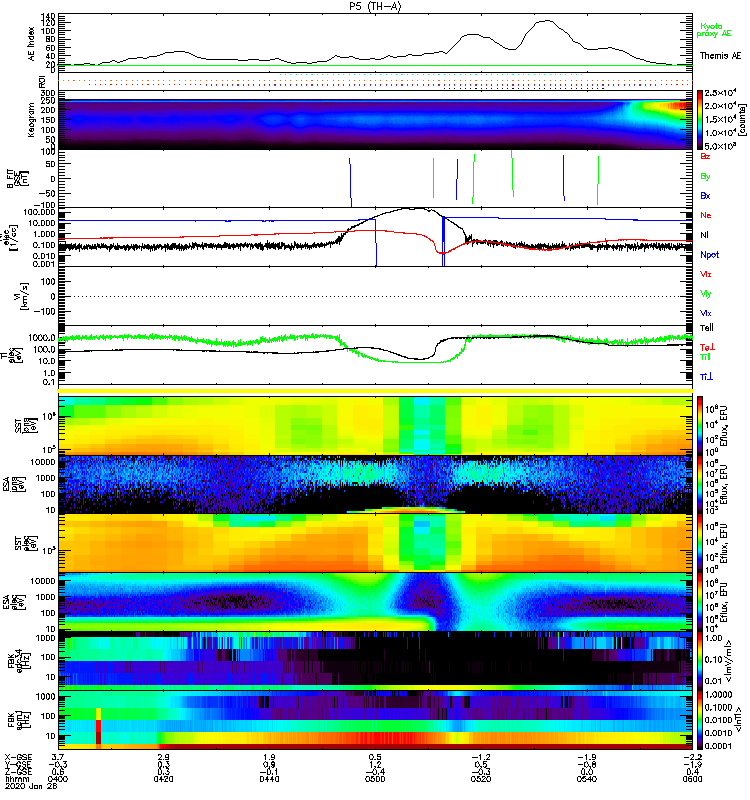The width and height of the screenshot is (750, 800).
Task: Click the "ESA elec [eV]" axis label
Action: [15, 603]
